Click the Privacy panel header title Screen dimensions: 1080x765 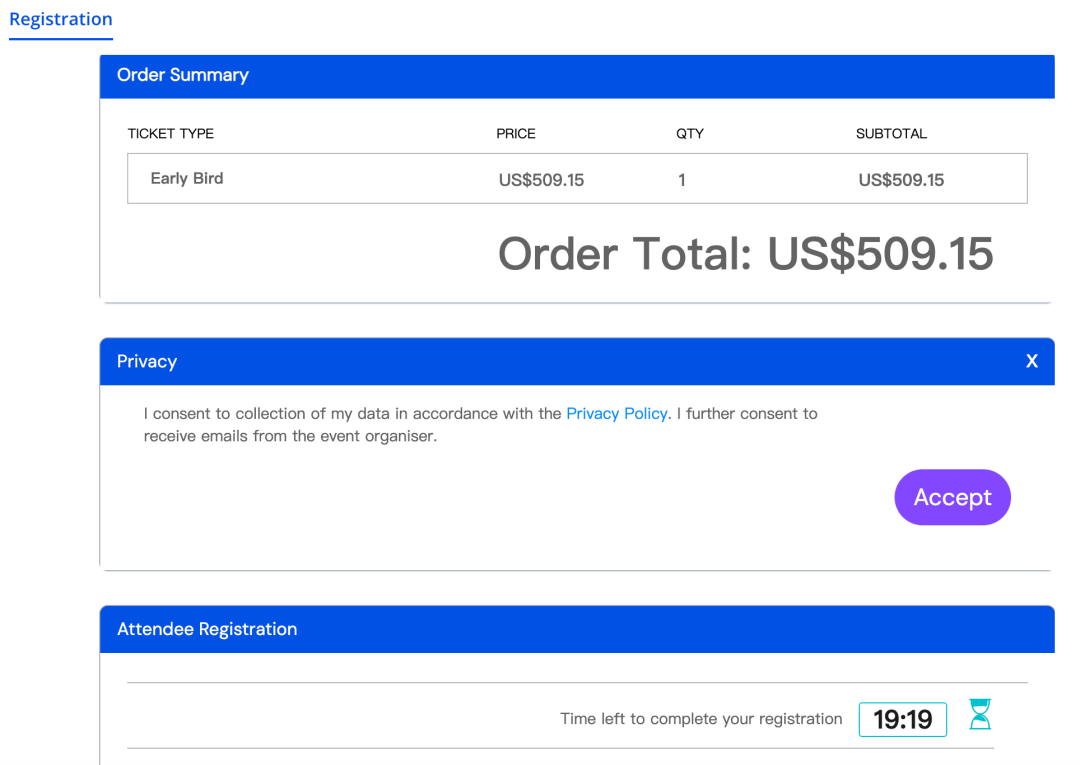[147, 361]
